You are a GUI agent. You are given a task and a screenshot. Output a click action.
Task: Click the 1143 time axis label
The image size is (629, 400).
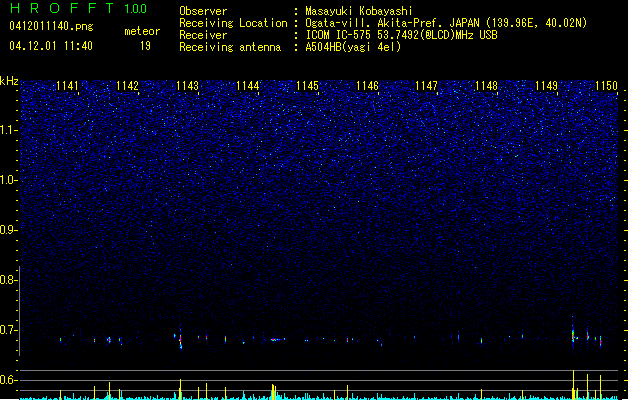(187, 86)
